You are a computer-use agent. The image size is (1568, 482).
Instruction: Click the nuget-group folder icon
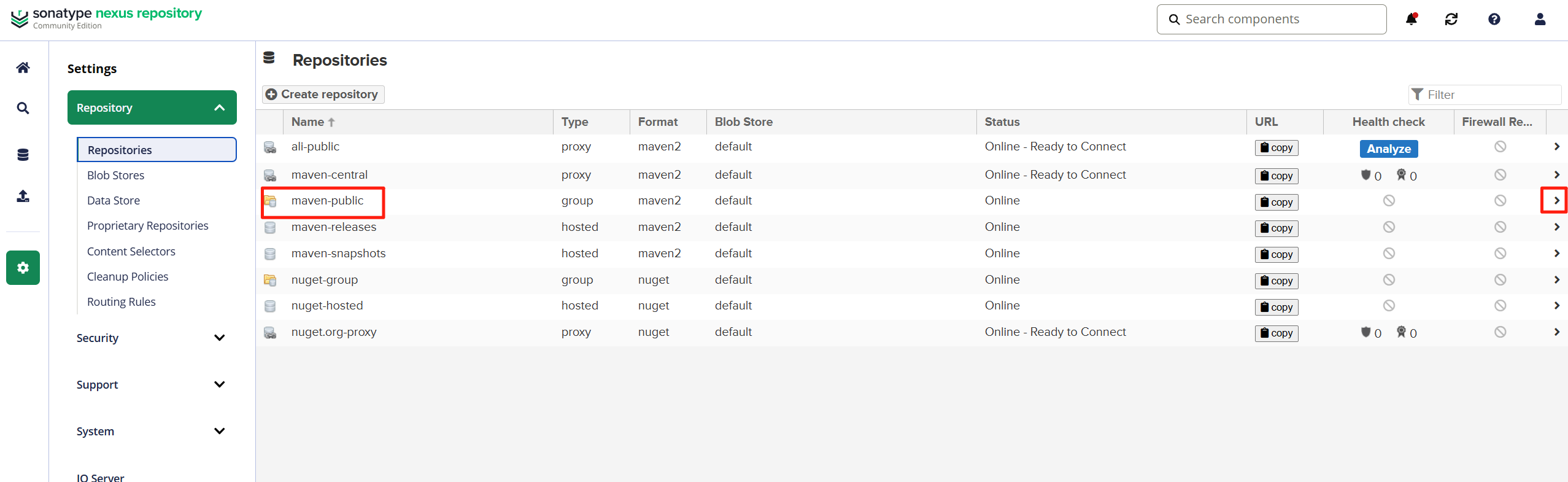[x=270, y=280]
